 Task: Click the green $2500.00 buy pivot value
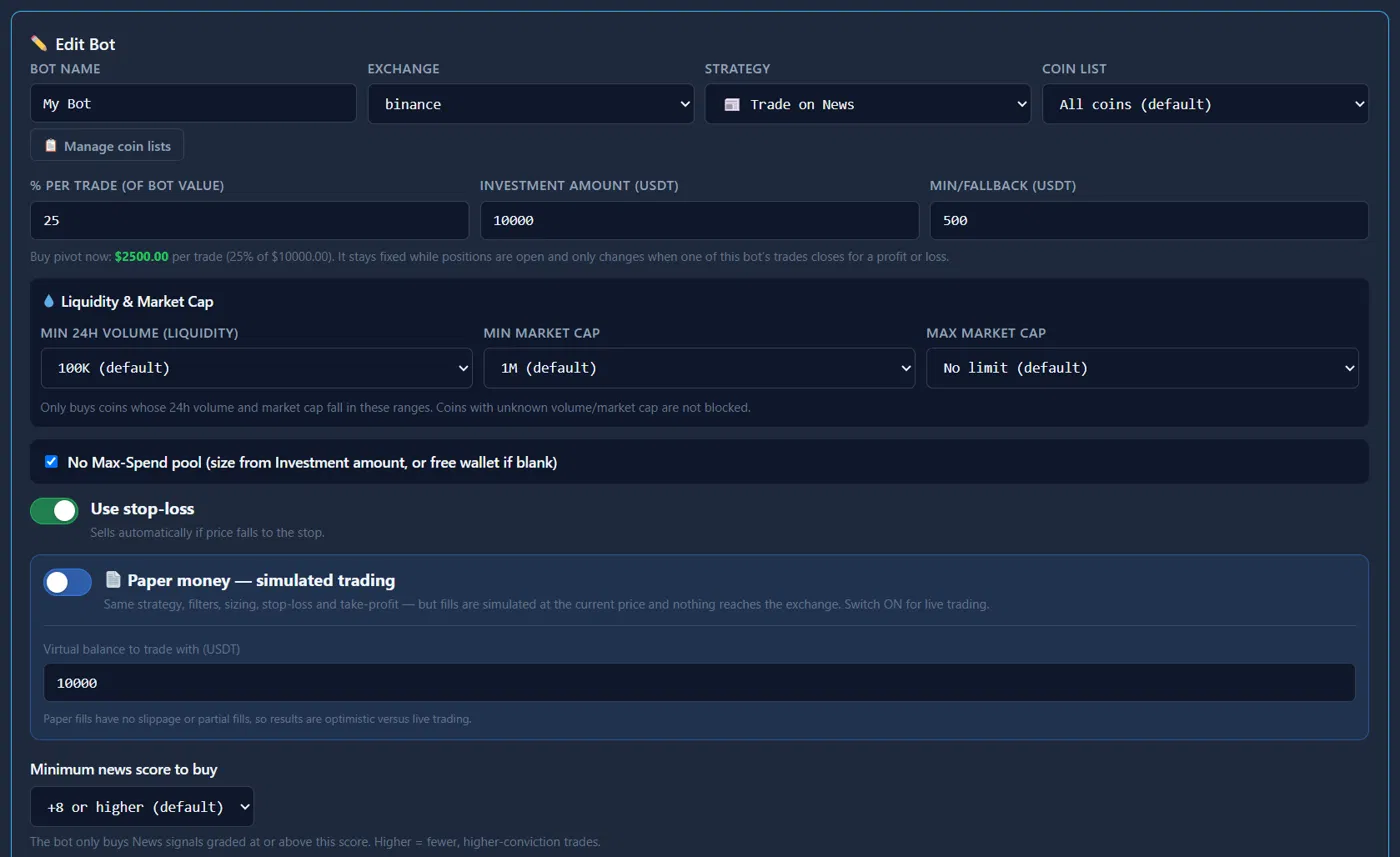141,257
